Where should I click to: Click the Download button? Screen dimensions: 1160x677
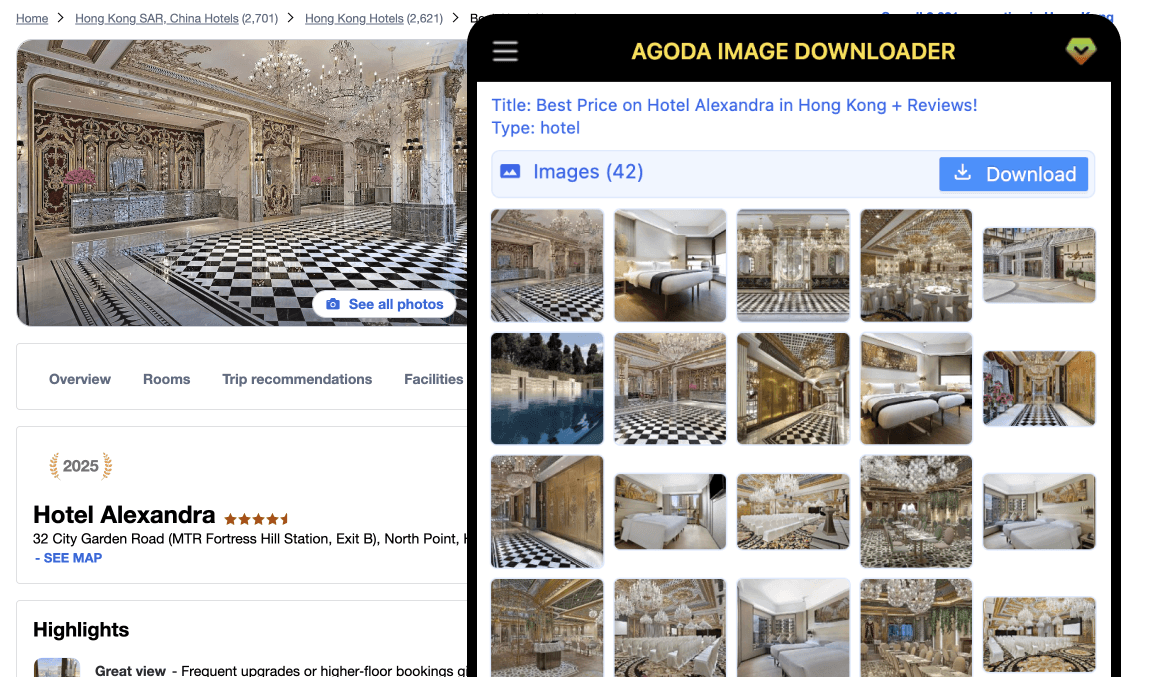[1014, 174]
